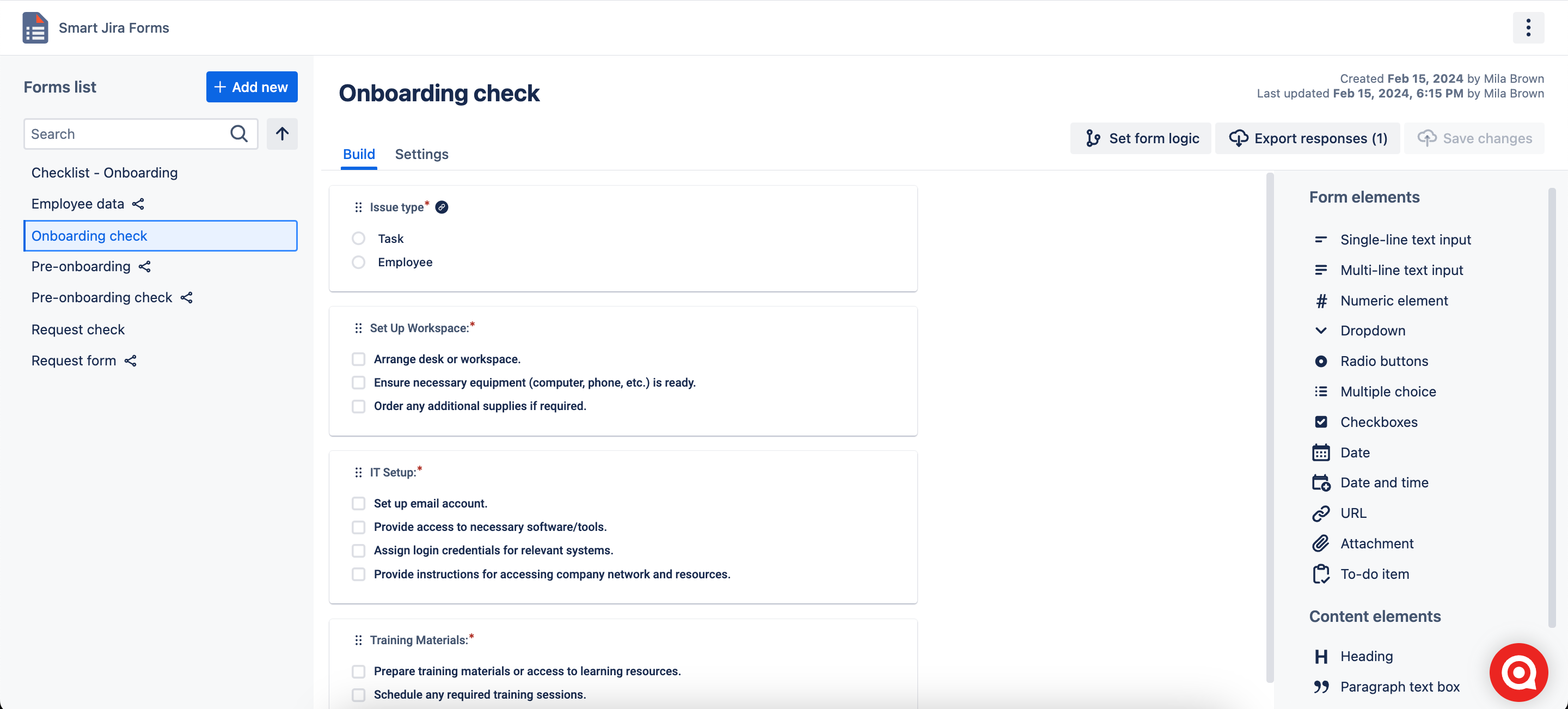This screenshot has height=709, width=1568.
Task: Click the form elements panel scrollbar
Action: [x=1552, y=408]
